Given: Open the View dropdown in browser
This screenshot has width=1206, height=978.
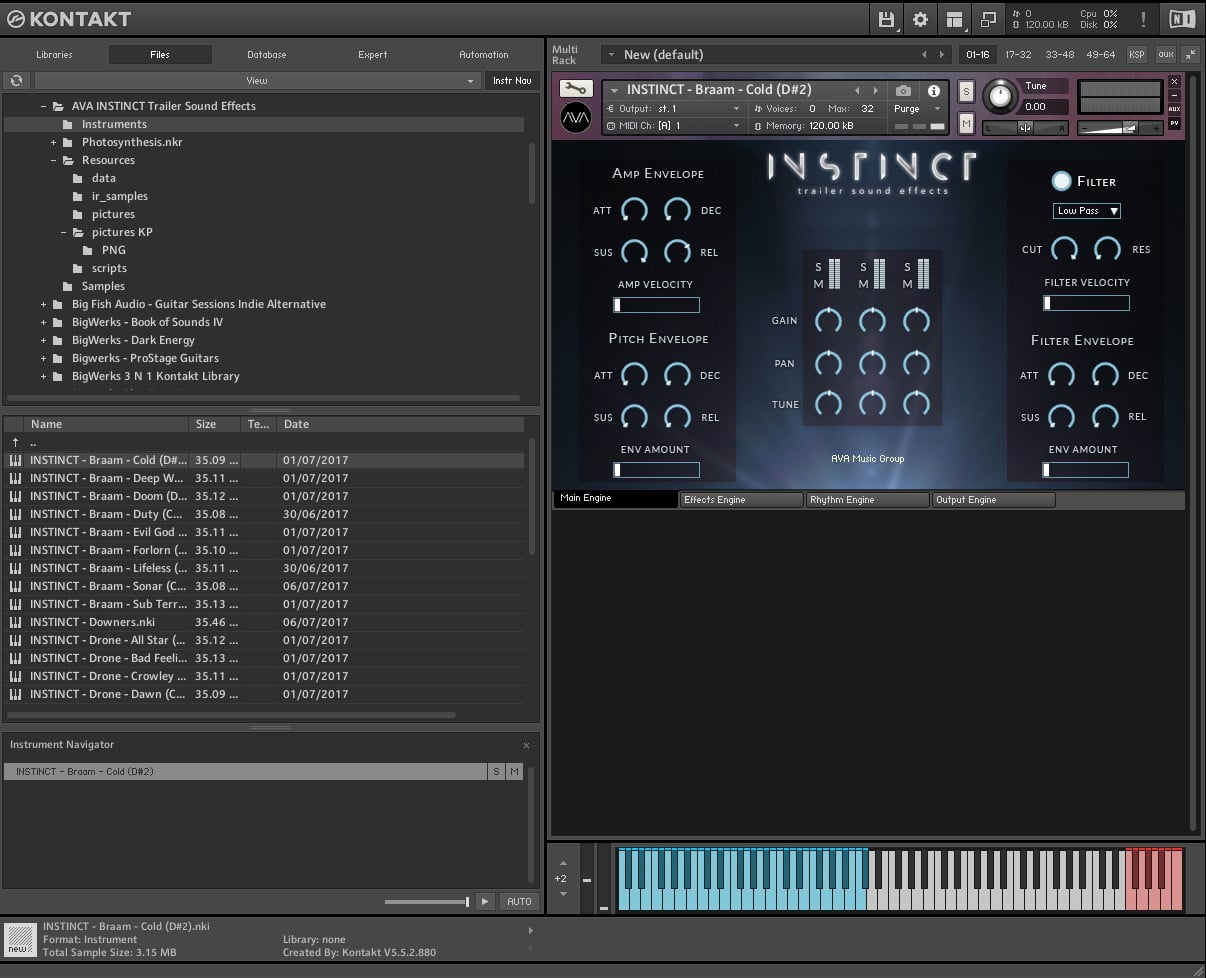Looking at the screenshot, I should (257, 81).
